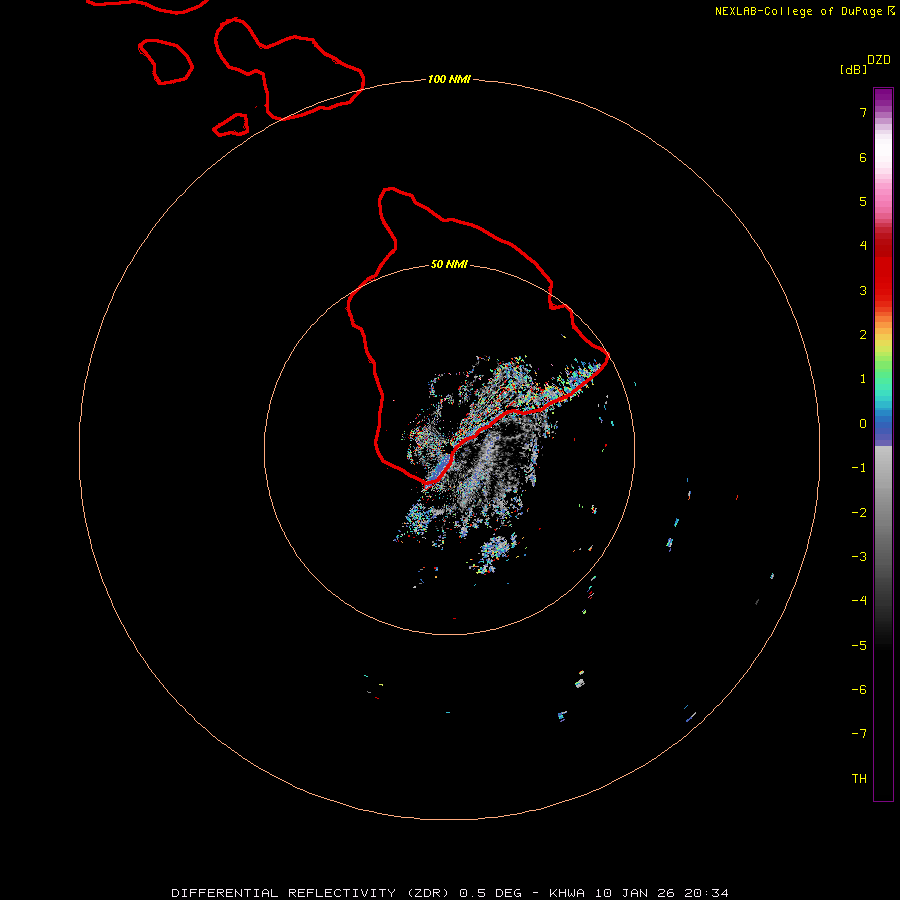Image resolution: width=900 pixels, height=900 pixels.
Task: Click the '-4' value on the color scale
Action: click(859, 601)
